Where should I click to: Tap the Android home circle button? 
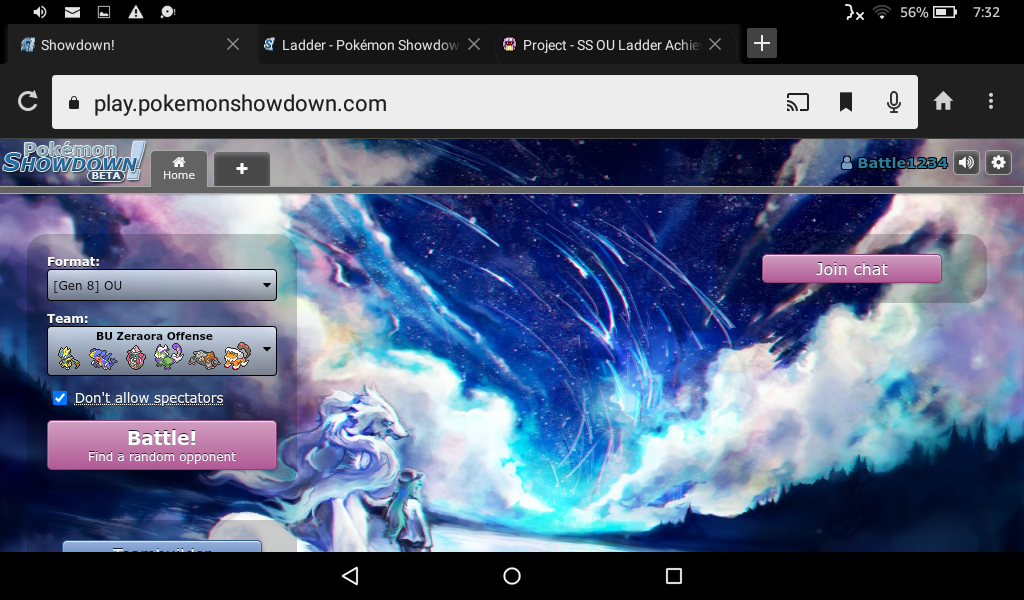(512, 575)
